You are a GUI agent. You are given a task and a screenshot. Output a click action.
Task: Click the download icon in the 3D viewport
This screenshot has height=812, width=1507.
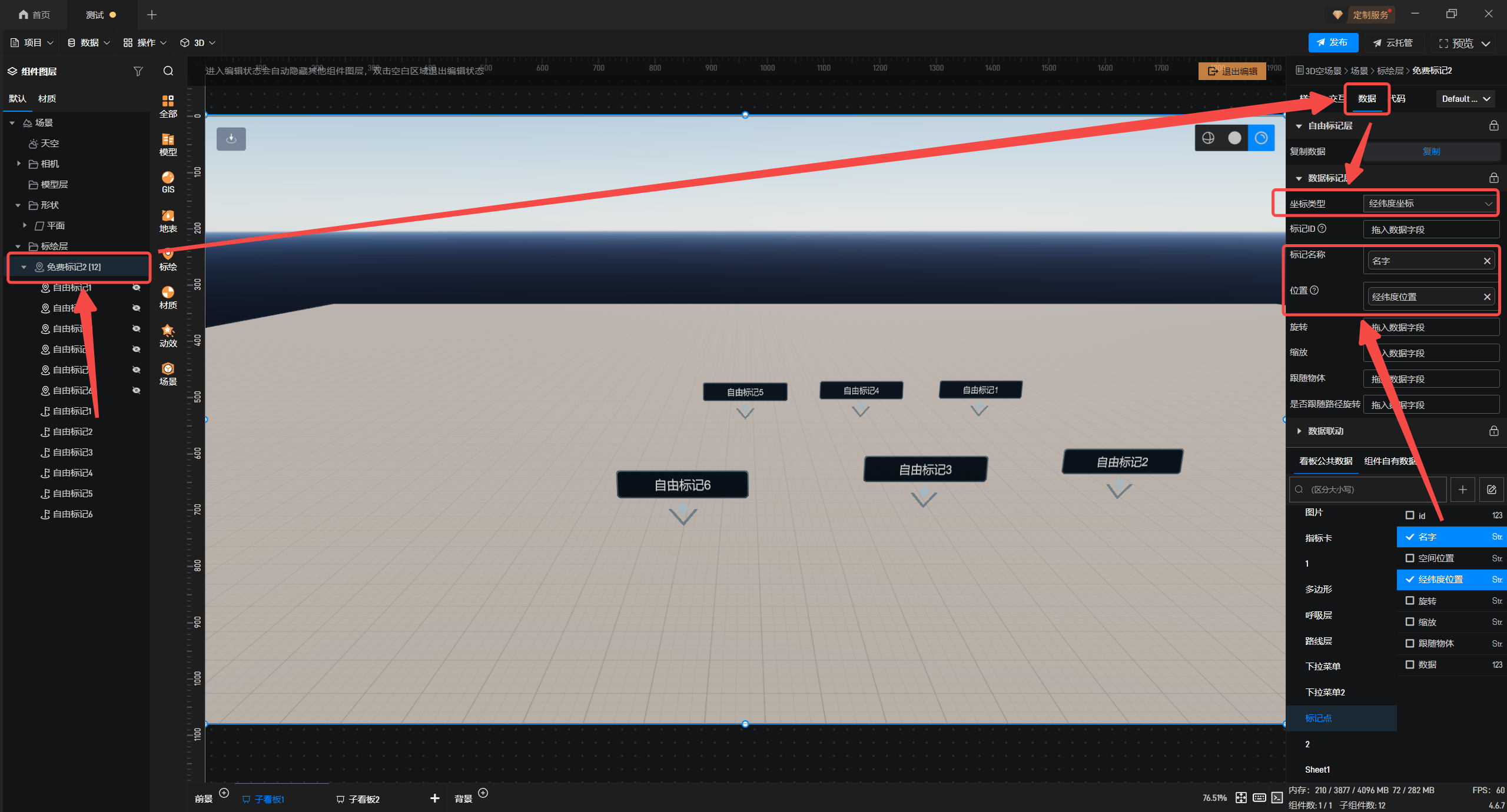pos(231,139)
